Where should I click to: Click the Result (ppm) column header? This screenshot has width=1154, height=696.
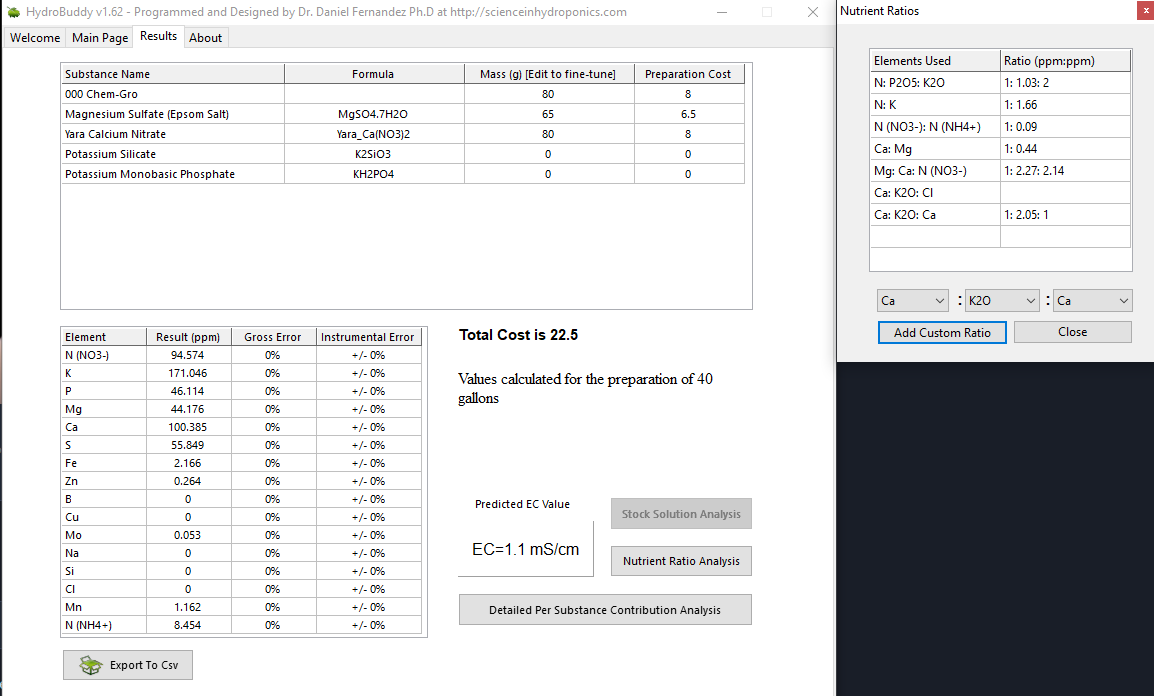[188, 337]
